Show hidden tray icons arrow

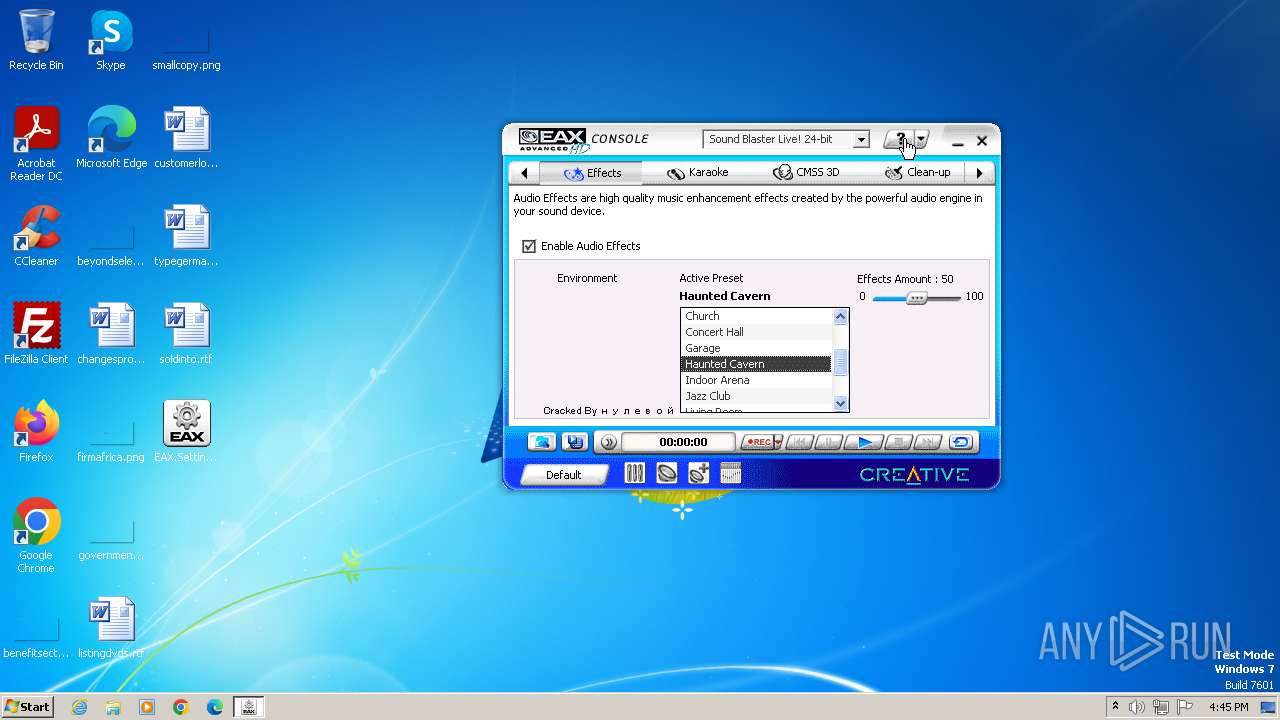tap(1115, 707)
